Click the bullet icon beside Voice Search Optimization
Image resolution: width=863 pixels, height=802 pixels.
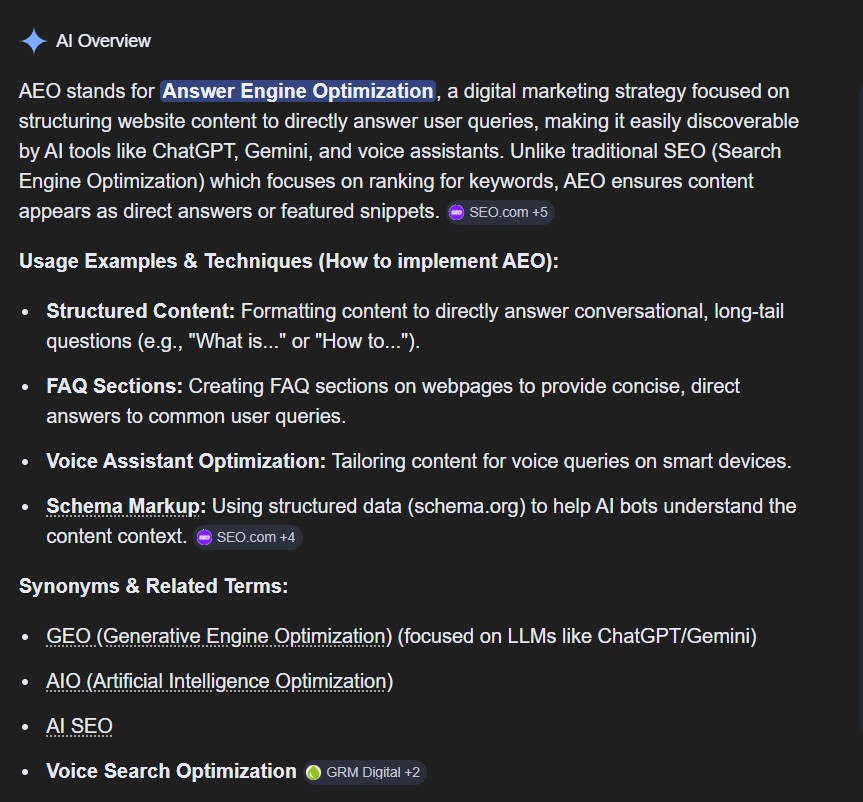pos(24,771)
